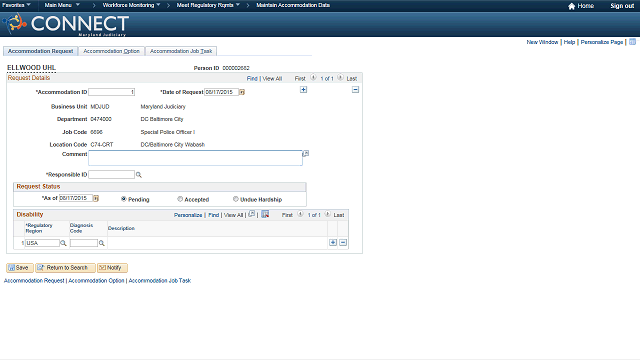Image resolution: width=640 pixels, height=360 pixels.
Task: Switch to Accommodation Request tab
Action: [40, 51]
